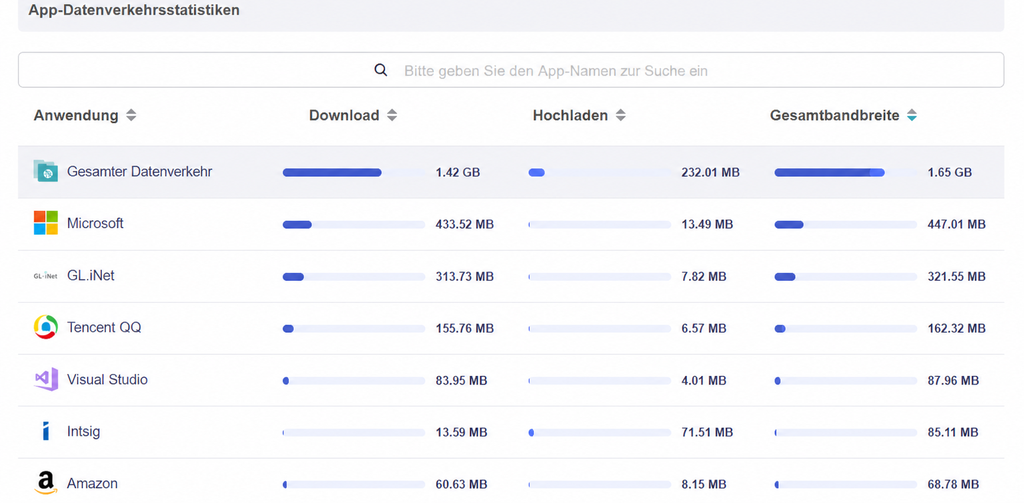Click the 162.32 MB total value
1024x503 pixels.
[x=957, y=329]
